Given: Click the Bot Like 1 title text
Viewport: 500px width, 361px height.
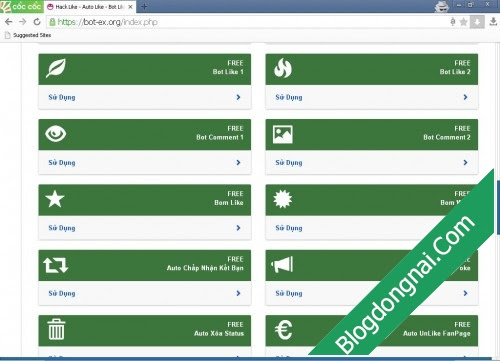Looking at the screenshot, I should pyautogui.click(x=228, y=72).
